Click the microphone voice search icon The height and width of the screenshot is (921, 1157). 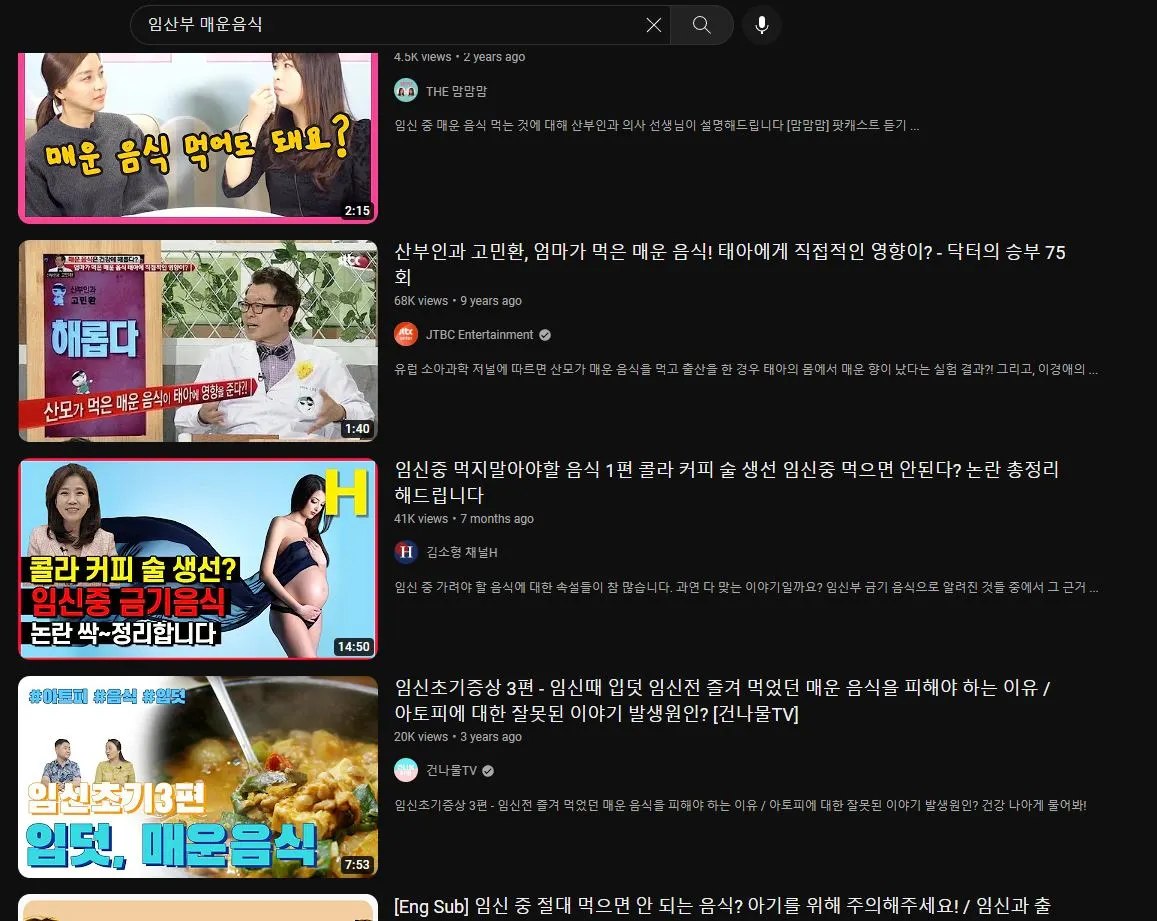[762, 25]
